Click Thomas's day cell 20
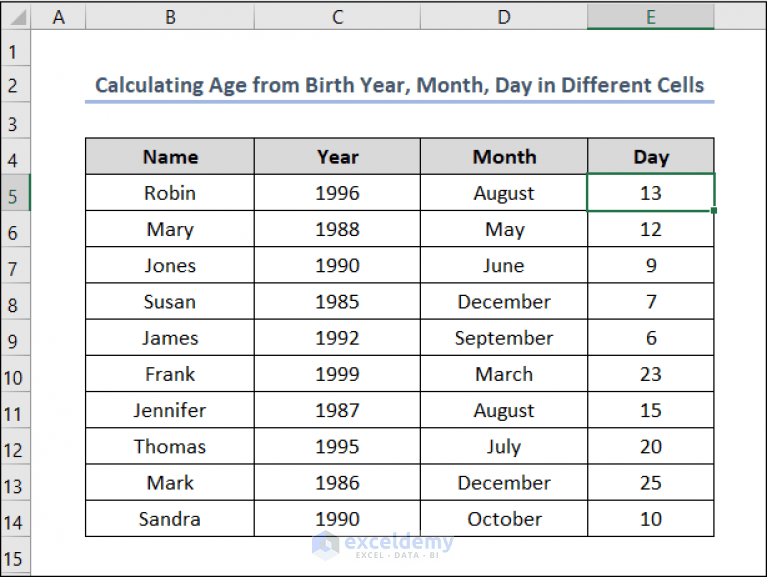This screenshot has width=767, height=577. pos(651,446)
